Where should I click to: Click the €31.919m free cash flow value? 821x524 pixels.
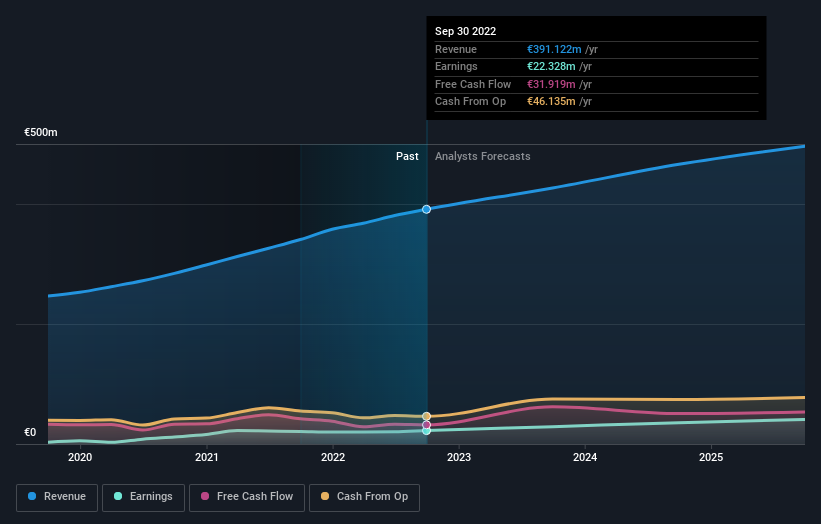551,84
